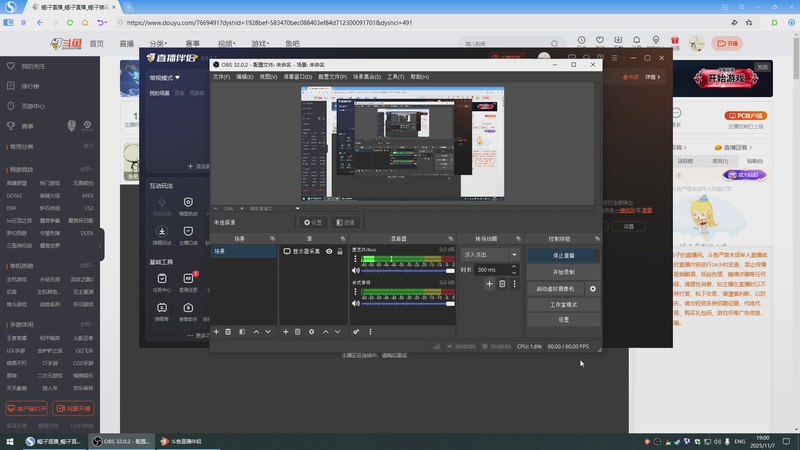The height and width of the screenshot is (450, 800).
Task: Open Desktop Audio channel three-dot options
Action: coord(355,292)
